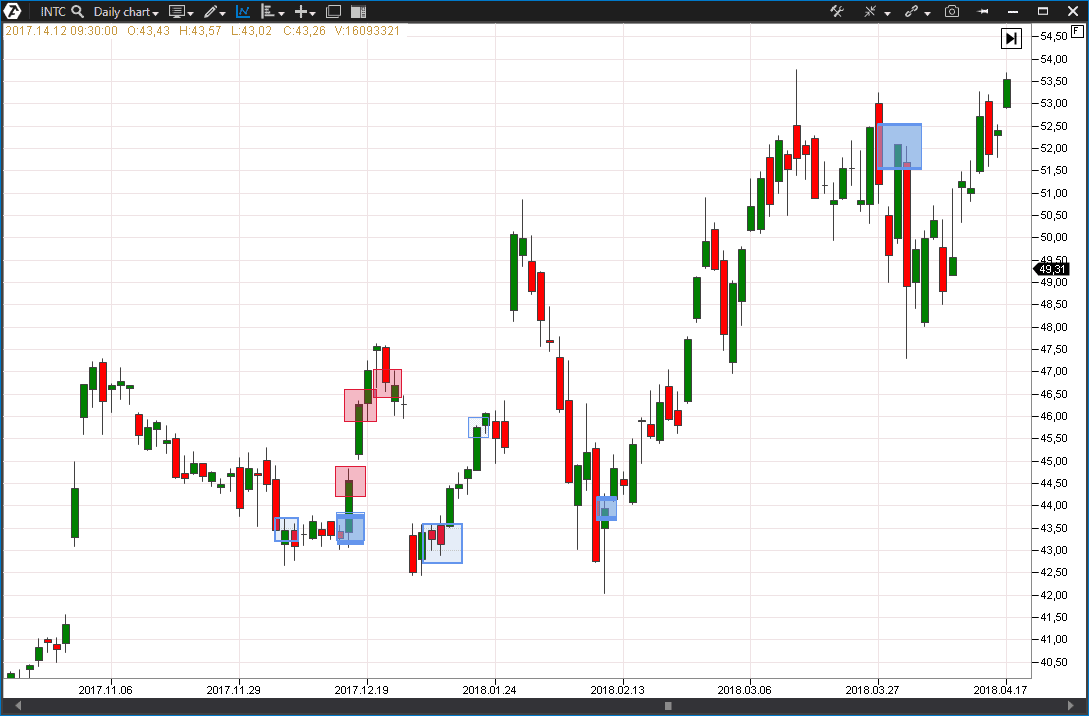Click the INTC symbol search magnifier
Viewport: 1089px width, 716px height.
[x=77, y=12]
